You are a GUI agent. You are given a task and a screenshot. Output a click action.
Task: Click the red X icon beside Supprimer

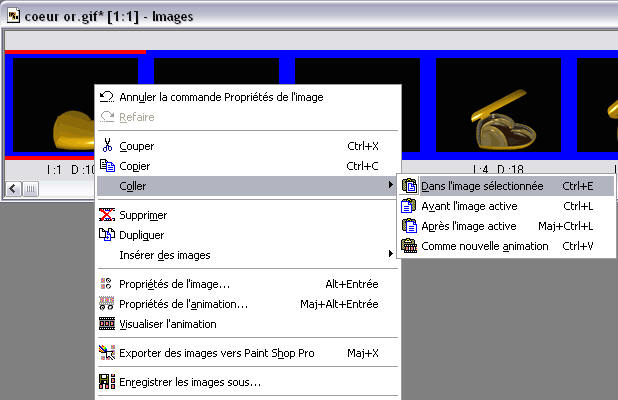coord(107,215)
